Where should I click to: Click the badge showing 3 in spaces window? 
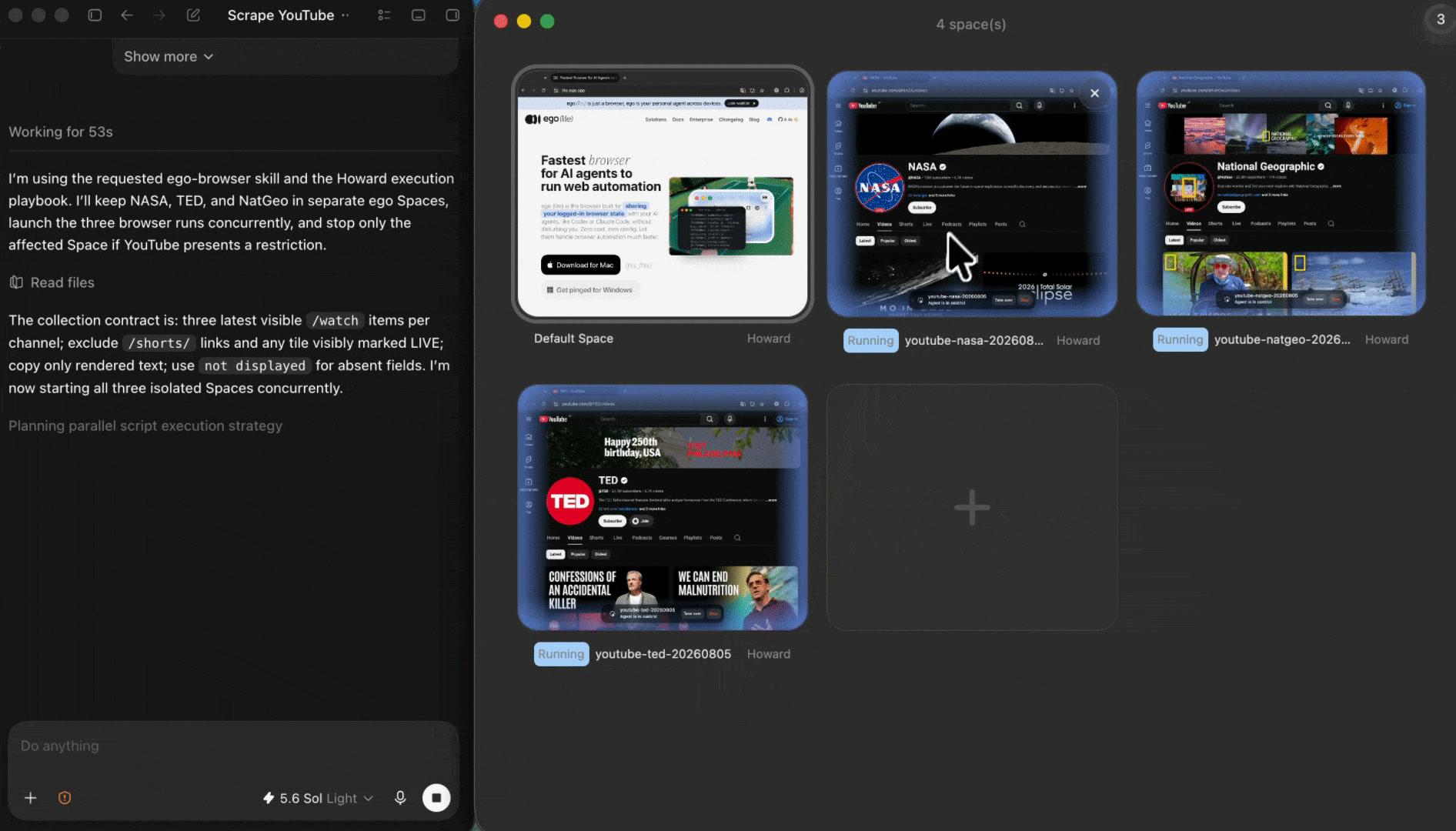pos(1441,20)
